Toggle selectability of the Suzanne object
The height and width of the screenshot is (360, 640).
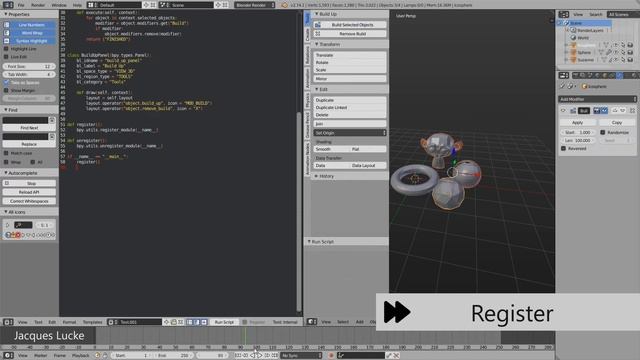pyautogui.click(x=623, y=60)
